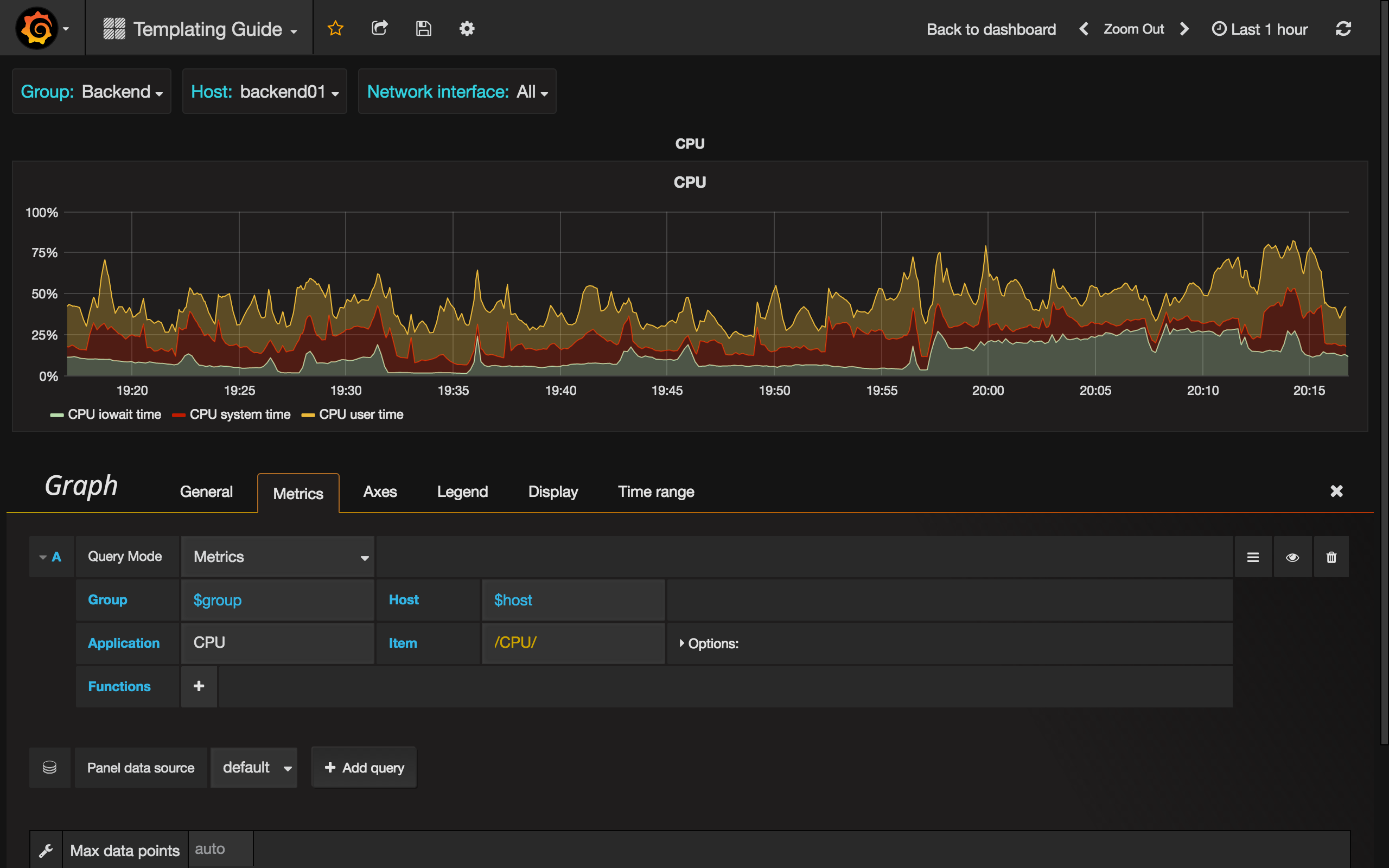The width and height of the screenshot is (1389, 868).
Task: Toggle query A visibility eye icon
Action: [x=1292, y=557]
